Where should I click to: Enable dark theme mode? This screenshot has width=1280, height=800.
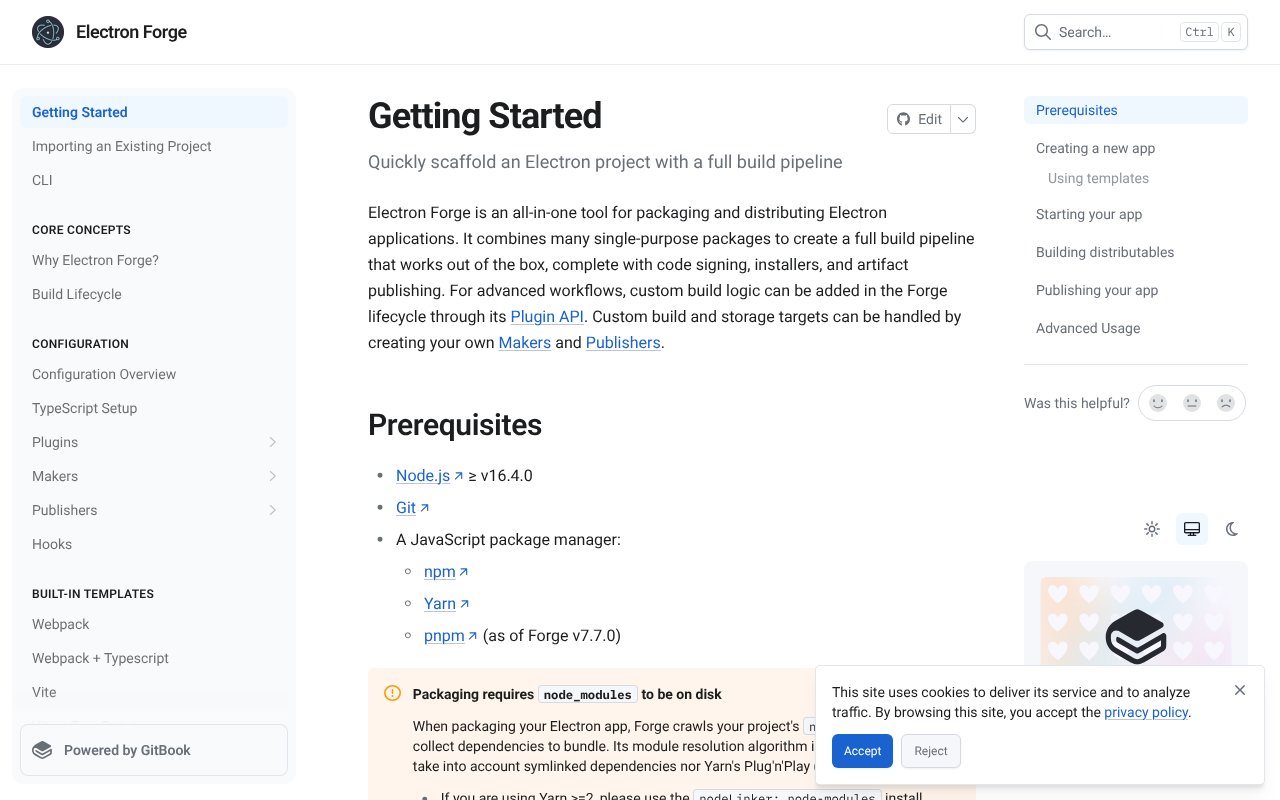click(x=1232, y=529)
